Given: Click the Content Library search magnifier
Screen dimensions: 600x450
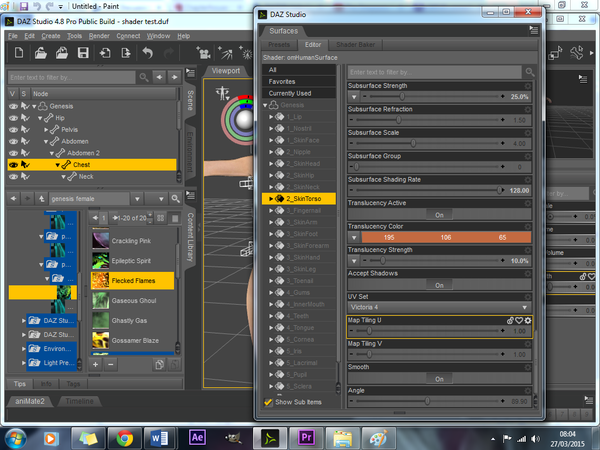Looking at the screenshot, I should (175, 199).
